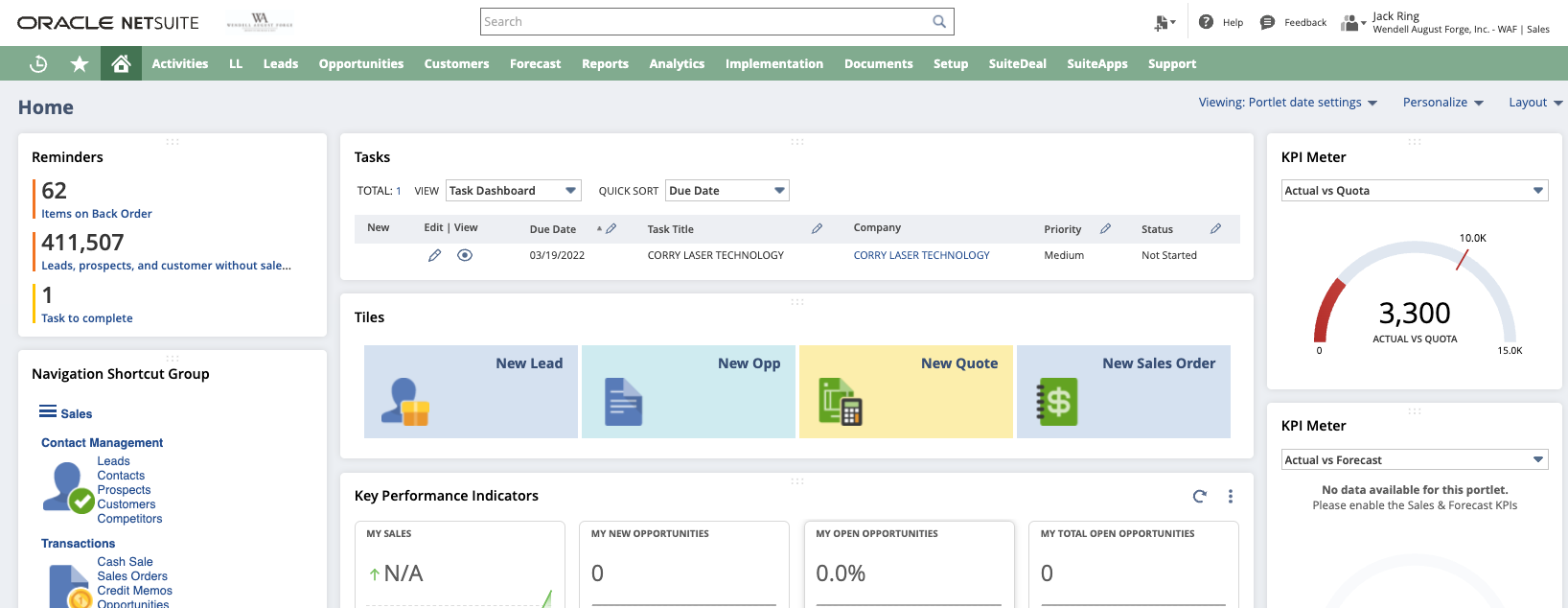This screenshot has width=1568, height=608.
Task: Open the Prospects shortcut link
Action: click(124, 490)
